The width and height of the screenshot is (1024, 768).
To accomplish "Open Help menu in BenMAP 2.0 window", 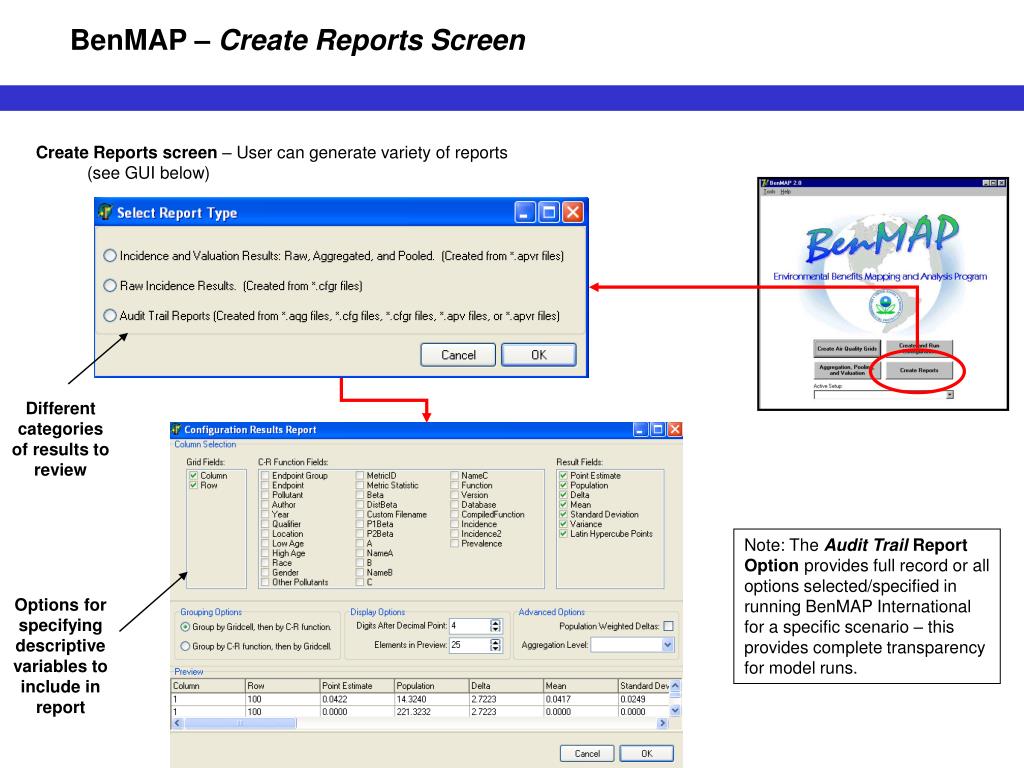I will point(785,191).
